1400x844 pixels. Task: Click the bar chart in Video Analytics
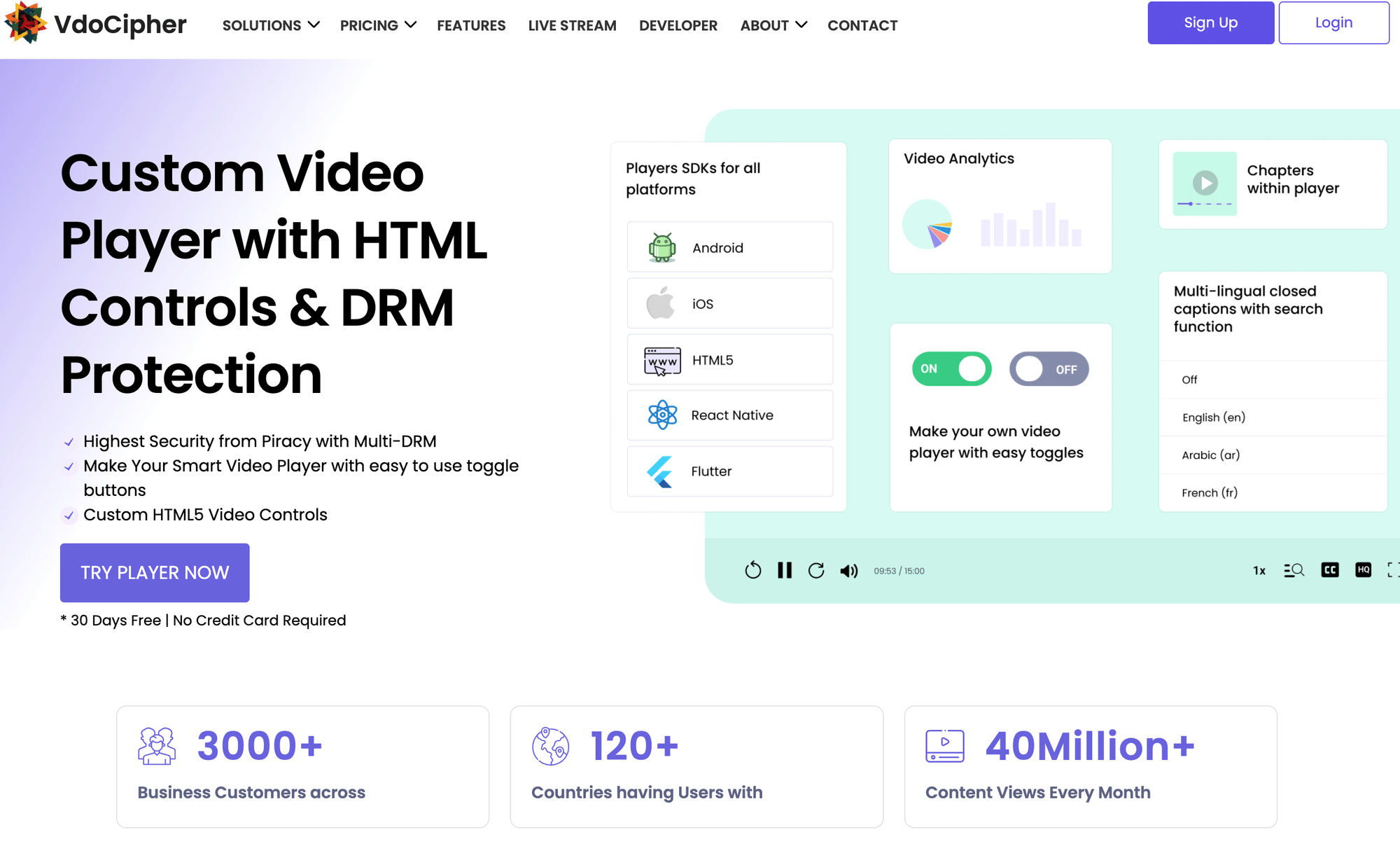[1030, 224]
